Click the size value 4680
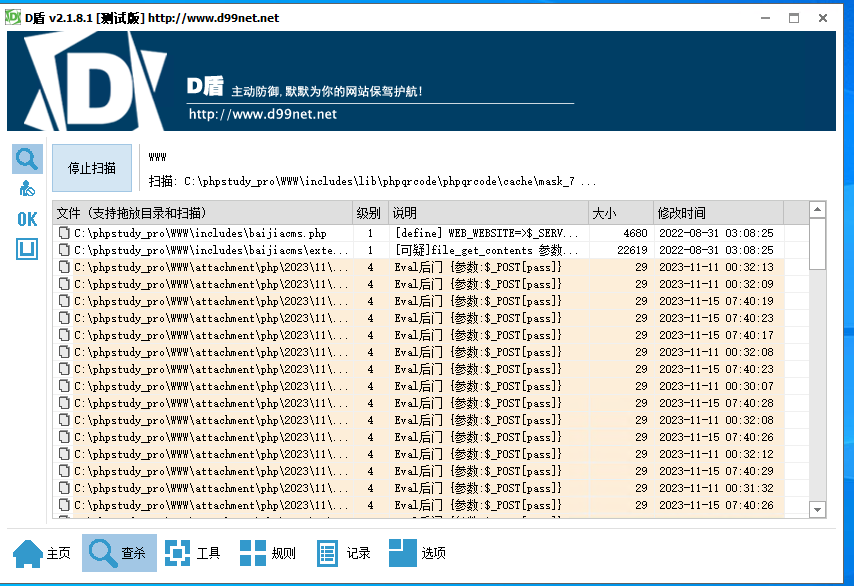 point(635,233)
